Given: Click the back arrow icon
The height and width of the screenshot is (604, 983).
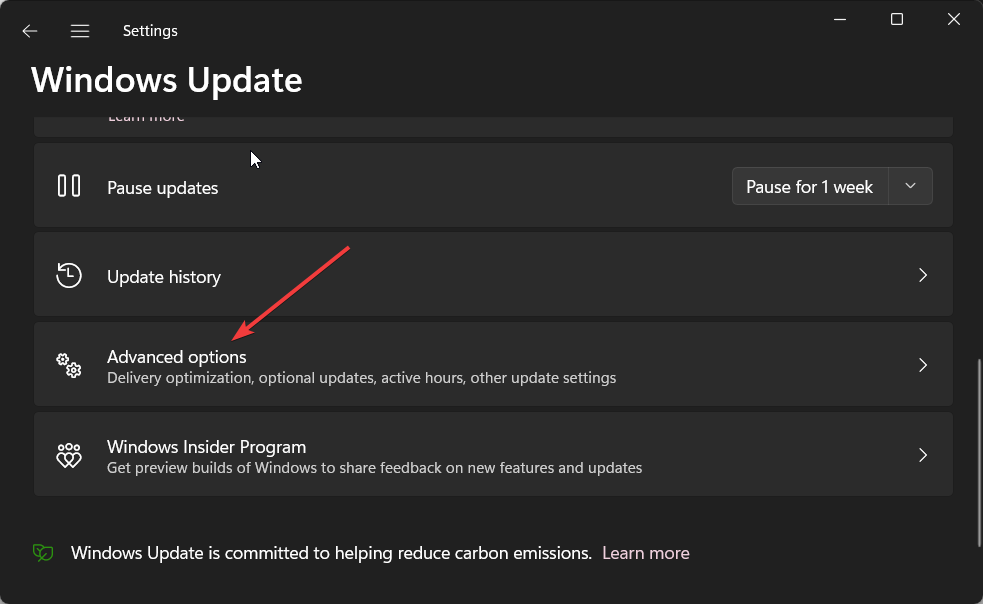Looking at the screenshot, I should click(x=29, y=31).
